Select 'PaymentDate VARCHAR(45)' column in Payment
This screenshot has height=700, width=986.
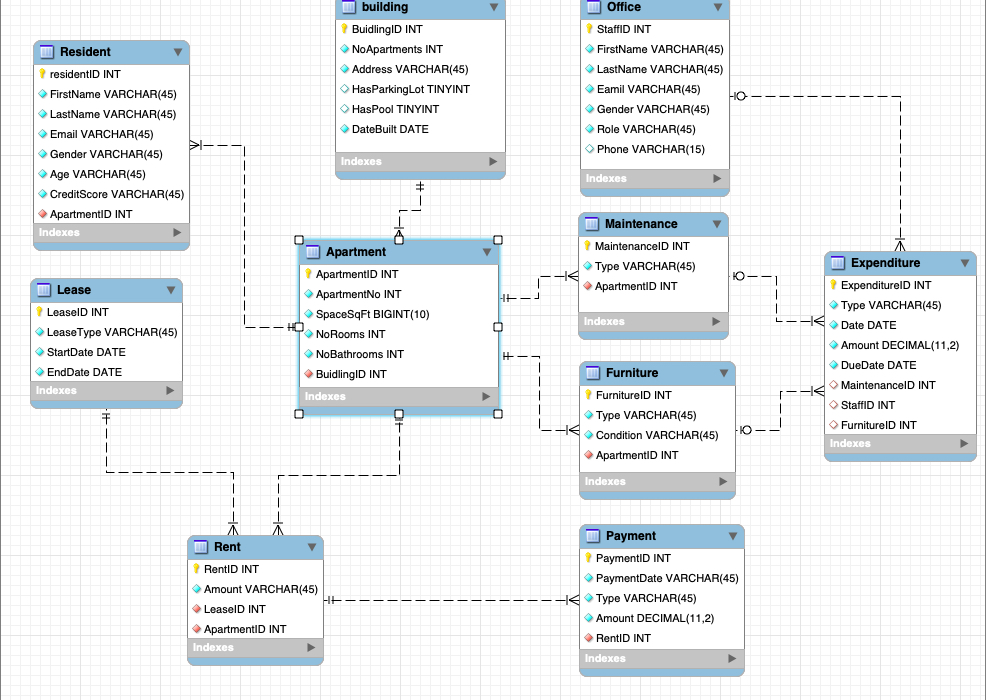[x=662, y=578]
